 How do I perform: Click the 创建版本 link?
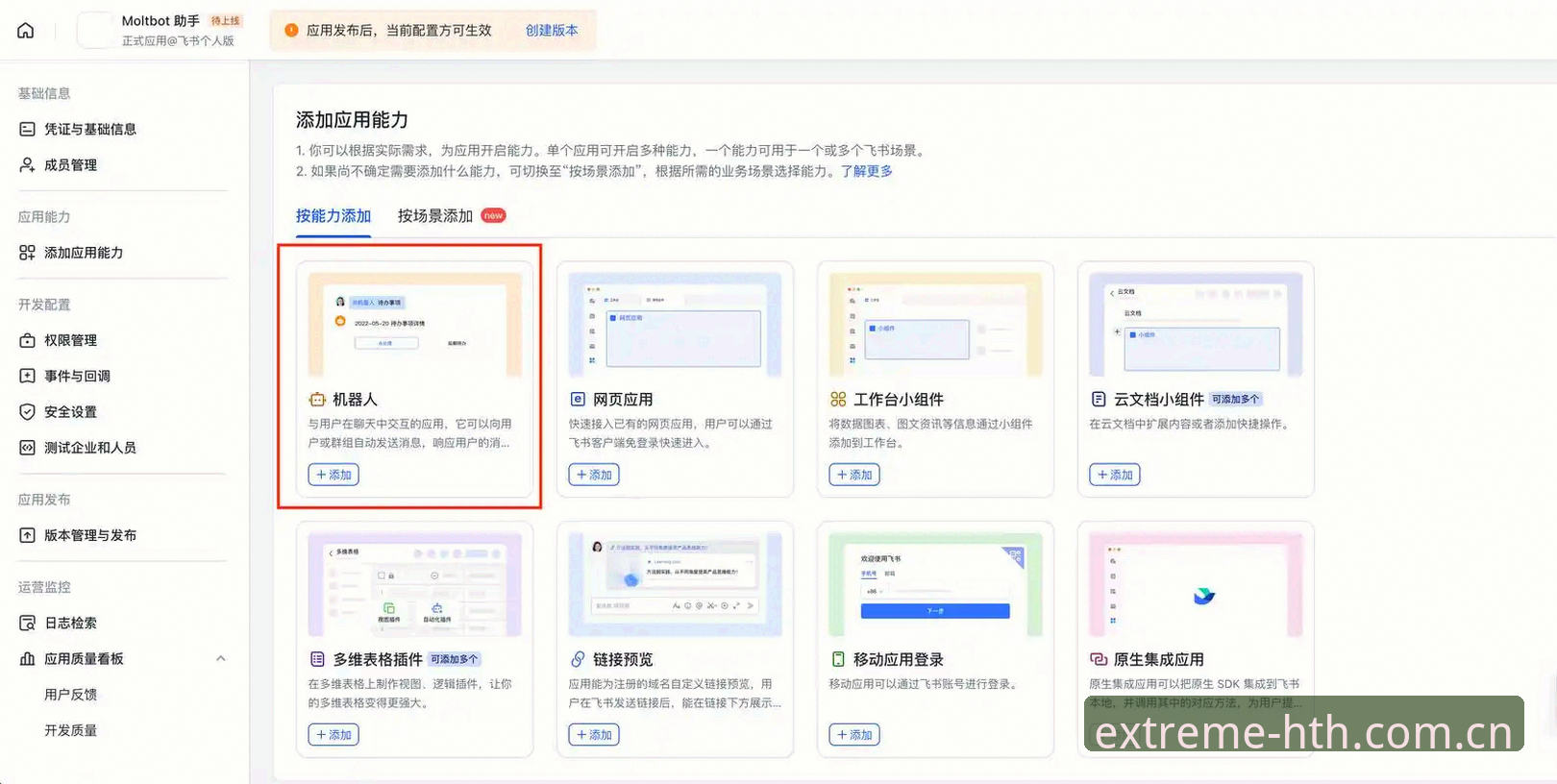coord(552,30)
